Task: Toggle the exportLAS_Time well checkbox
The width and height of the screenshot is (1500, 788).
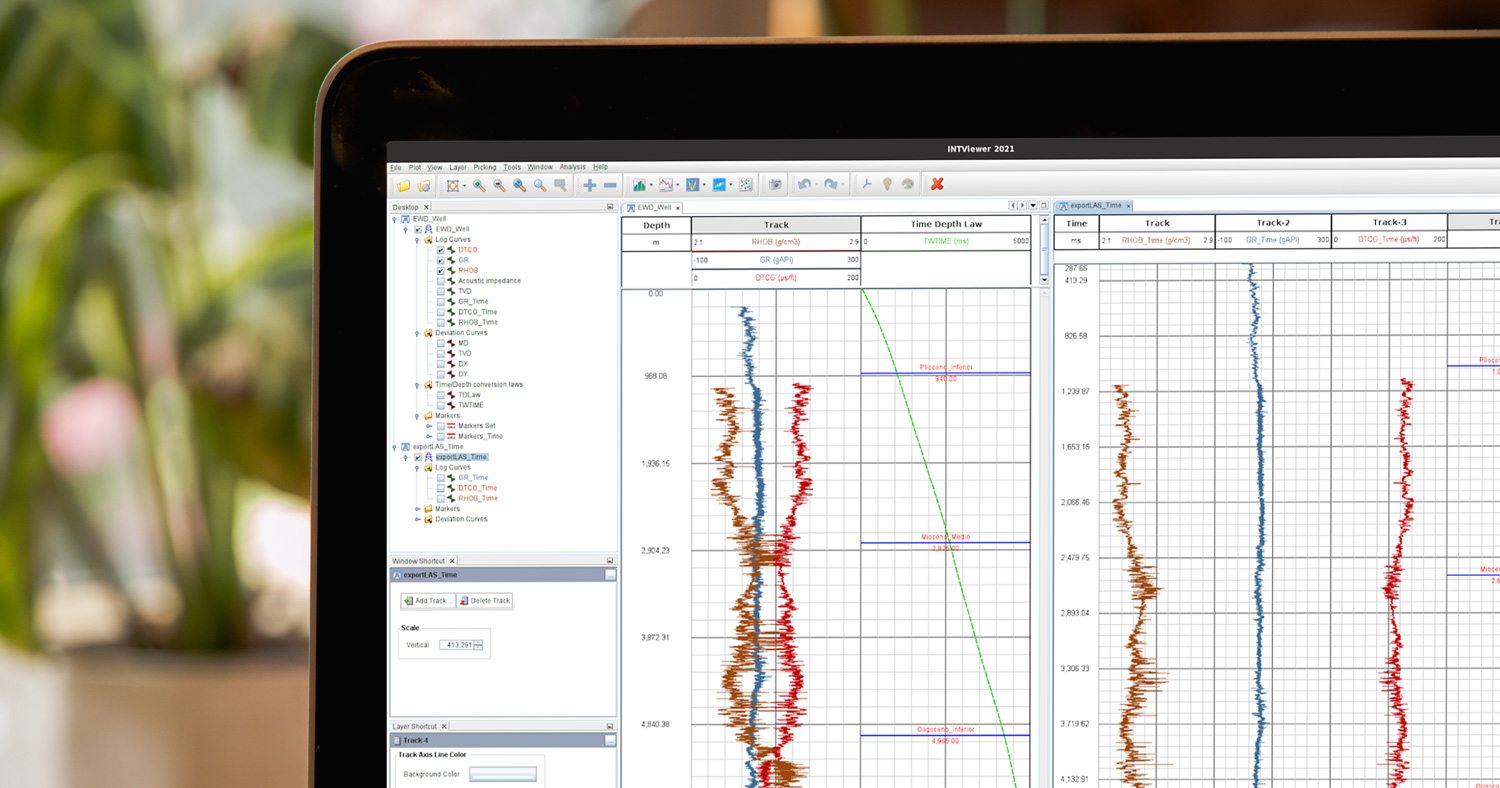Action: (418, 457)
